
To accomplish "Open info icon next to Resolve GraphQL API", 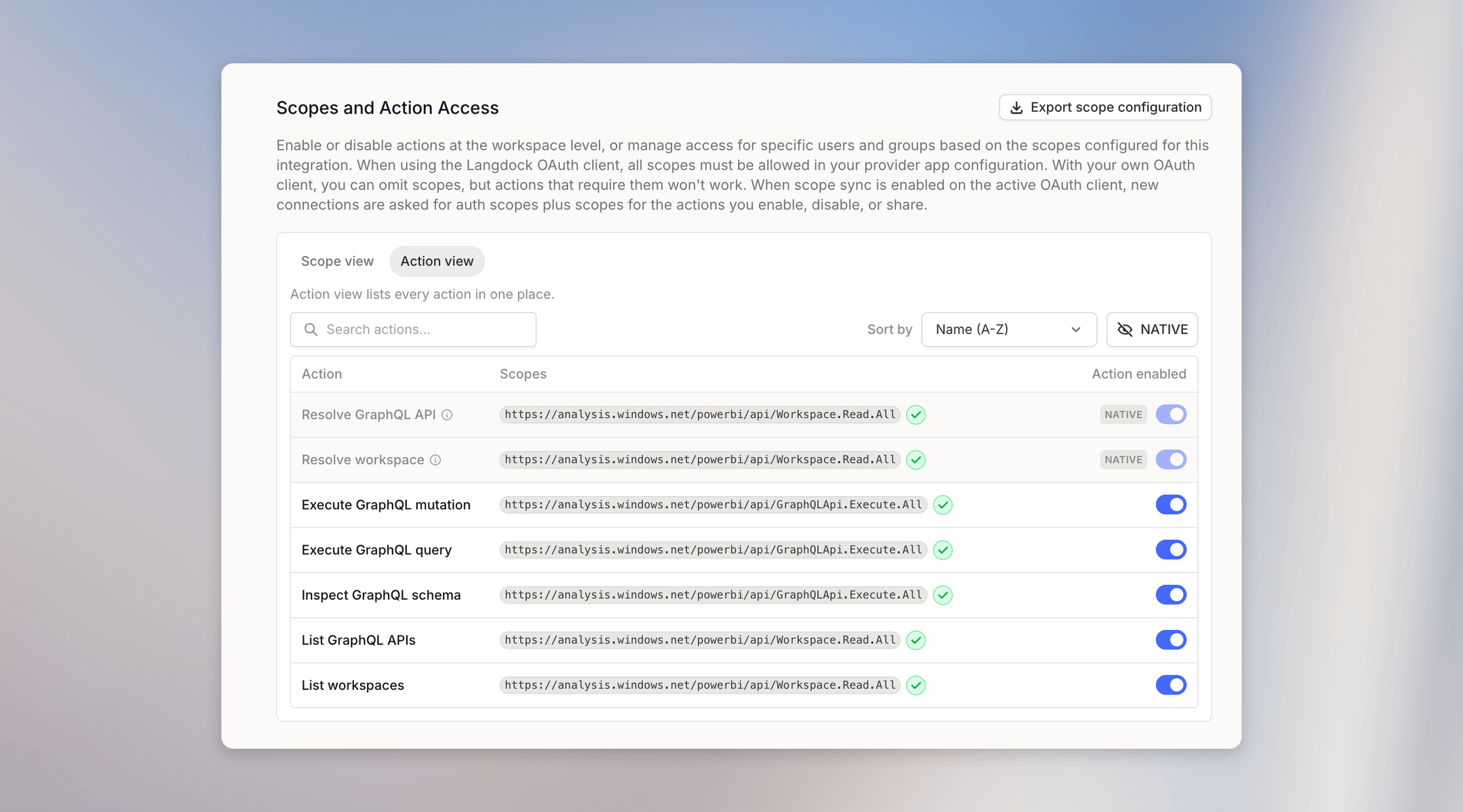I will point(447,415).
